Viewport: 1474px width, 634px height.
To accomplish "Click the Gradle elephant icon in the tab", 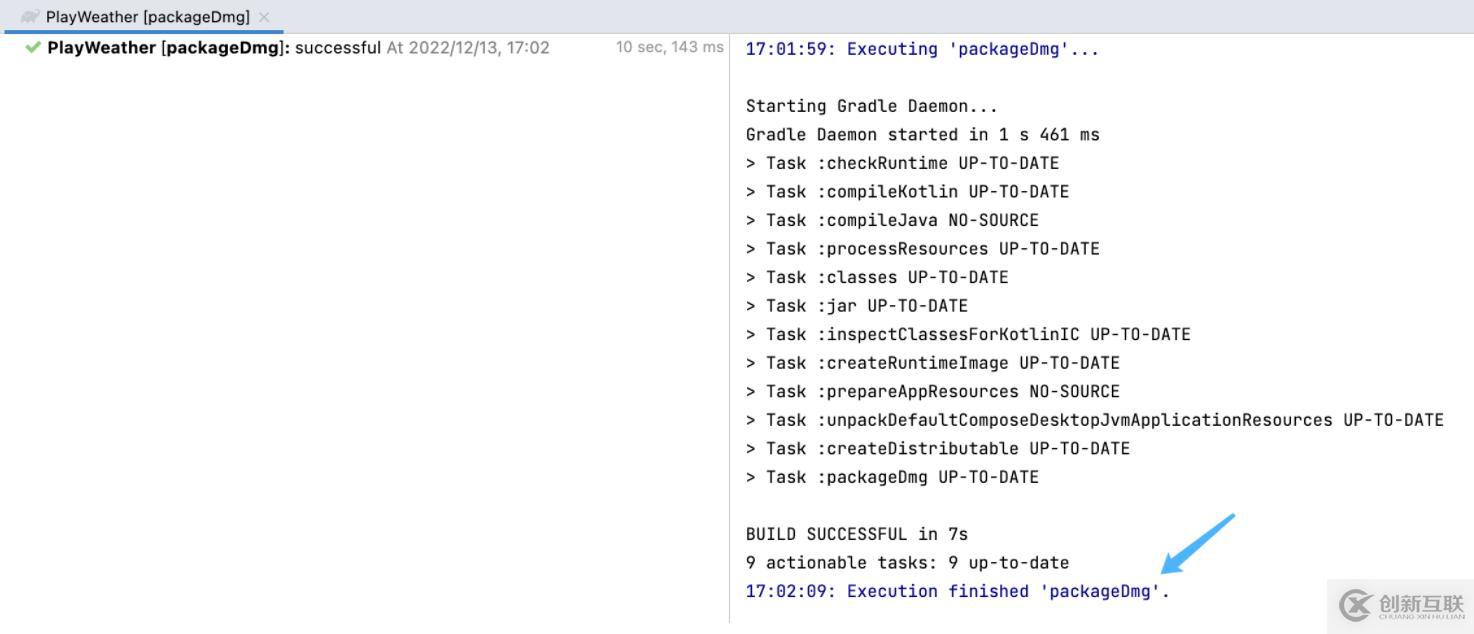I will click(x=30, y=17).
